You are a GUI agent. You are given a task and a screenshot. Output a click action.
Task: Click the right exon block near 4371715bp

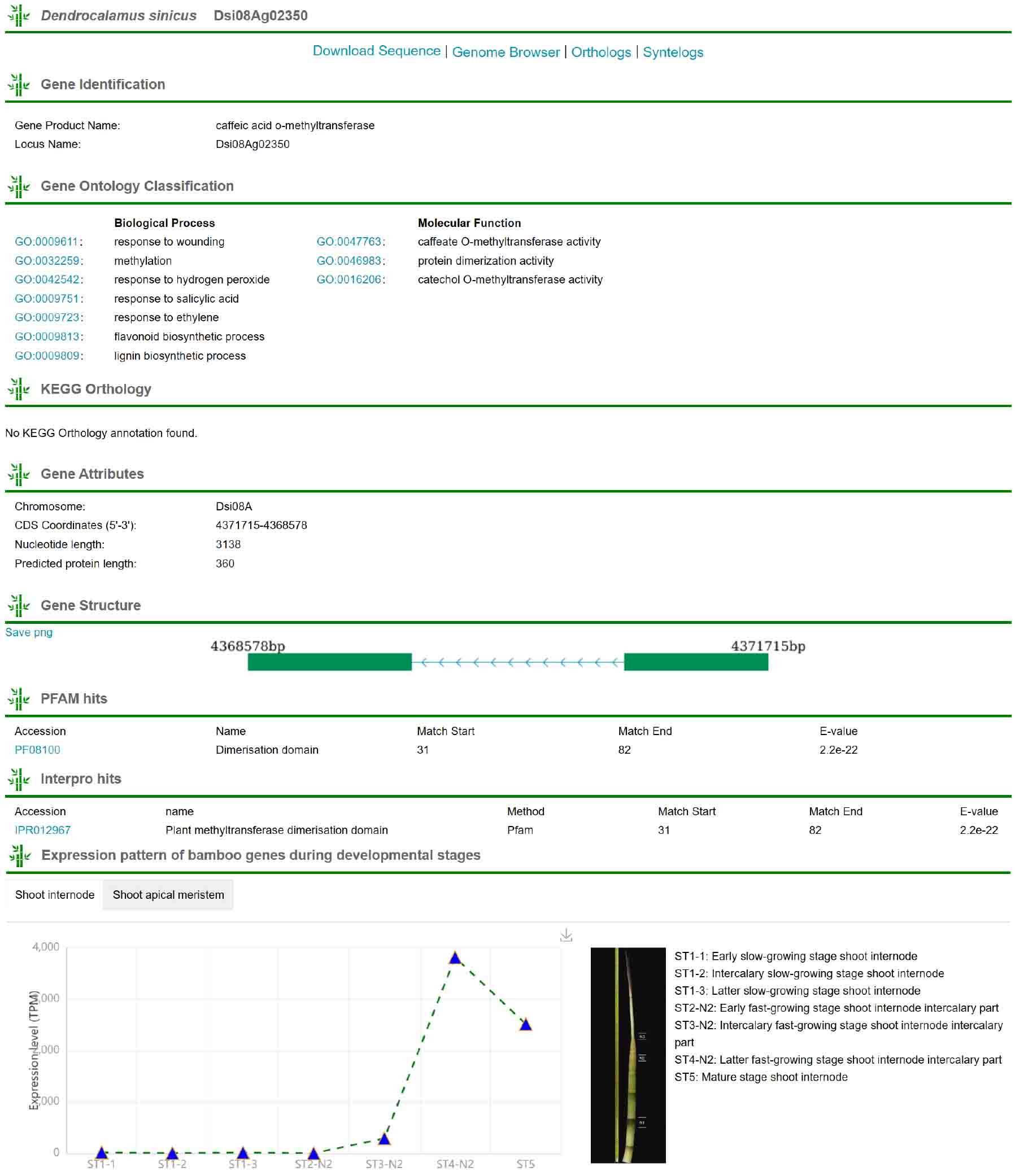696,662
